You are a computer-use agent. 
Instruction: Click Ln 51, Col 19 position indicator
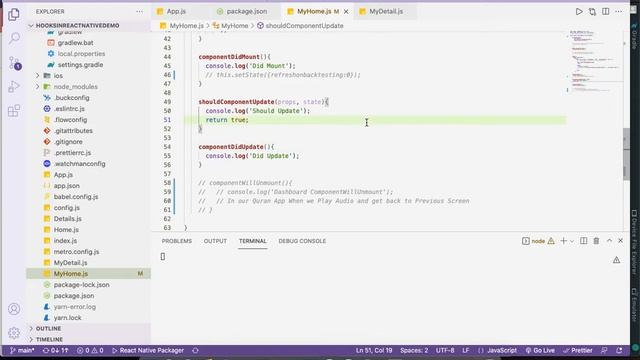[x=374, y=350]
